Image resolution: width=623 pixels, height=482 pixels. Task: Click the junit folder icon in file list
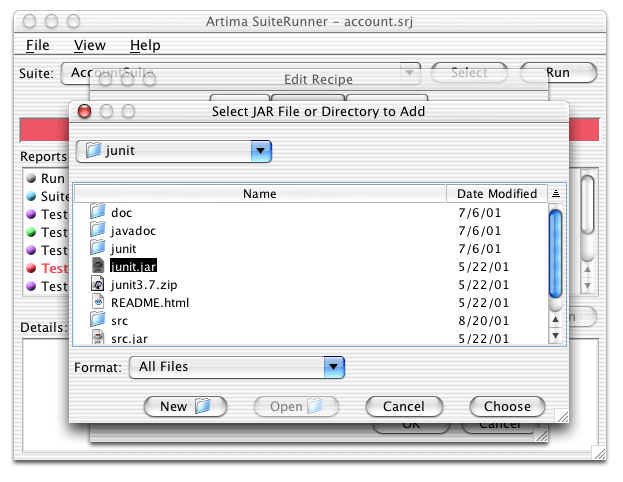coord(97,248)
